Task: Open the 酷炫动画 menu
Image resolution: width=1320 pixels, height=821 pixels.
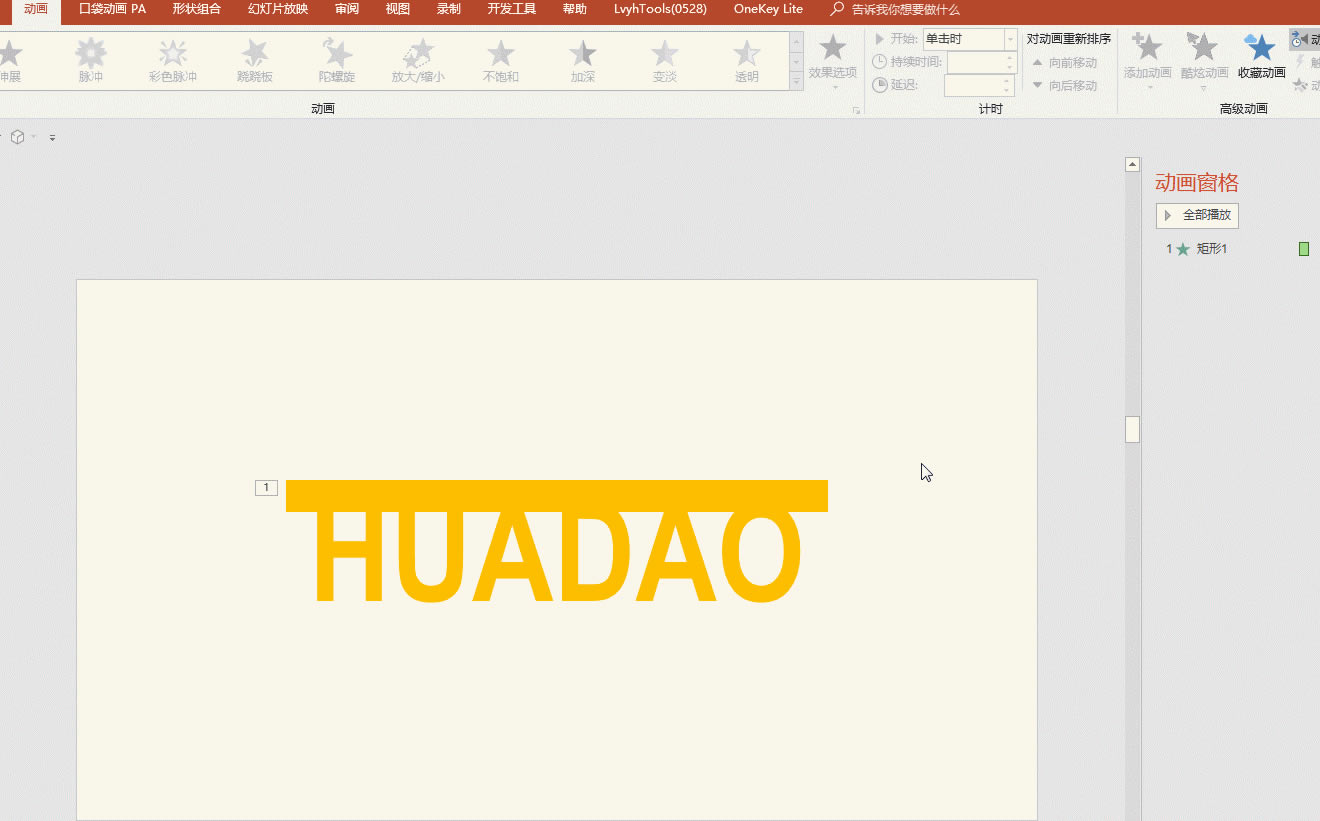Action: coord(1204,61)
